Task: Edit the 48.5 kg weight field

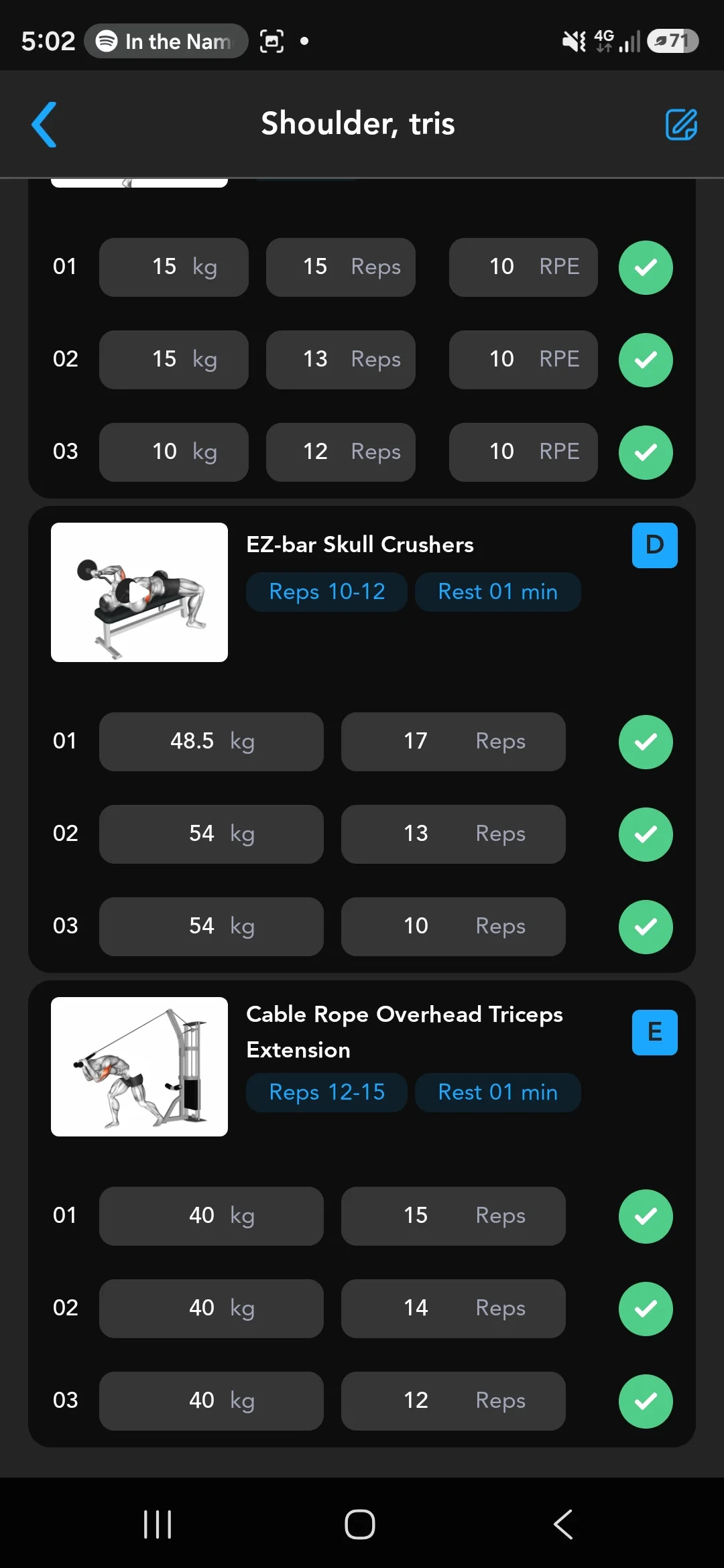Action: 211,742
